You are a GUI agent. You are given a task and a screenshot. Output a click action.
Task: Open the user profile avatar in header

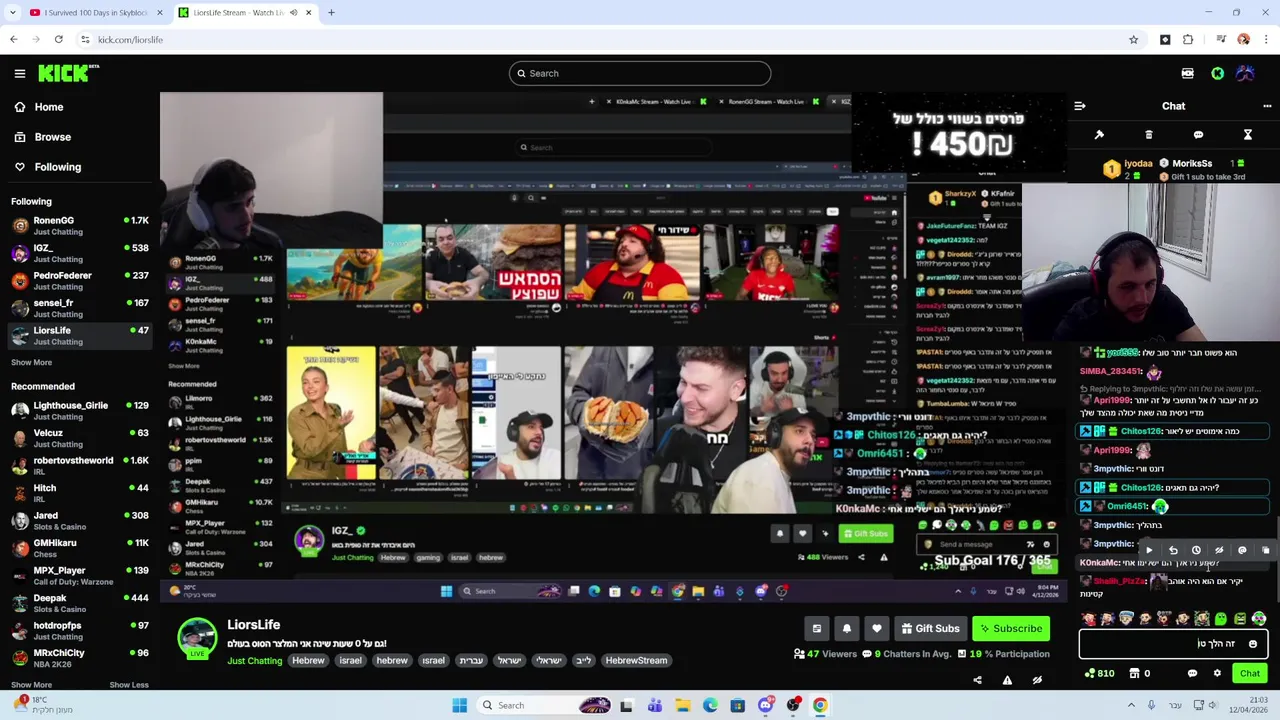coord(1246,73)
